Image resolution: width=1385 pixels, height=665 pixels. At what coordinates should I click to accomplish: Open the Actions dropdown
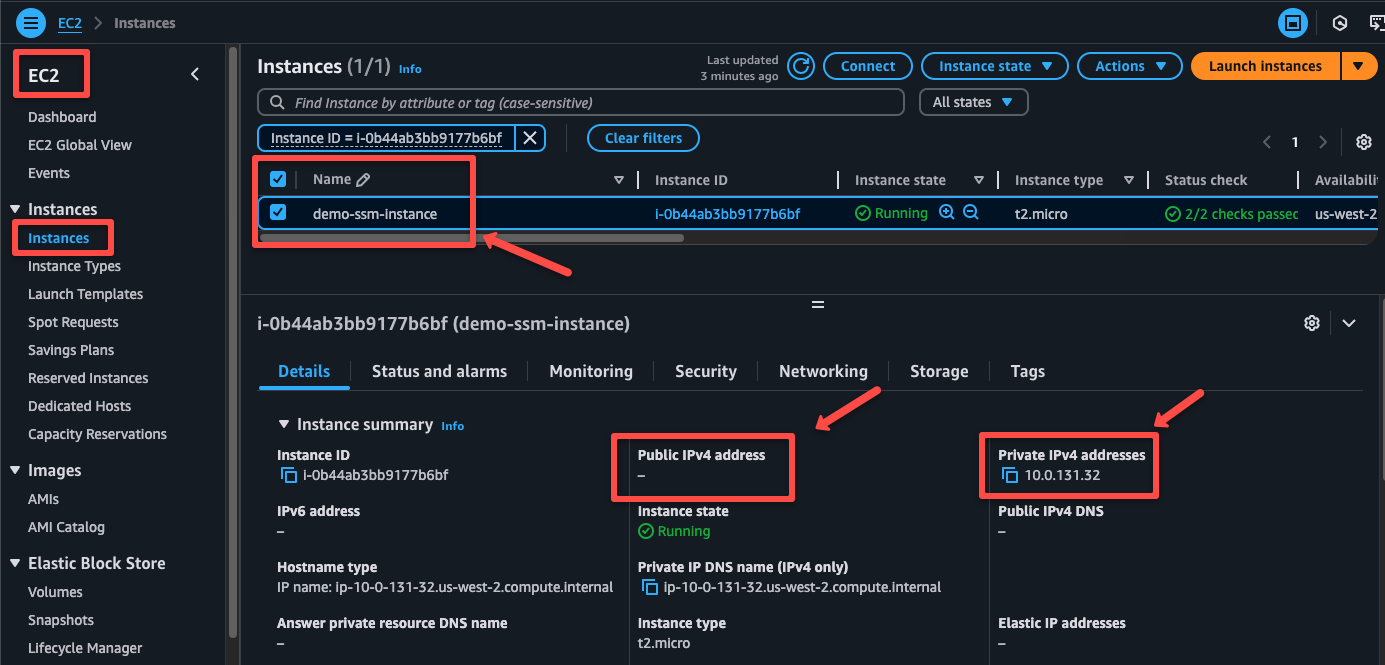1129,66
